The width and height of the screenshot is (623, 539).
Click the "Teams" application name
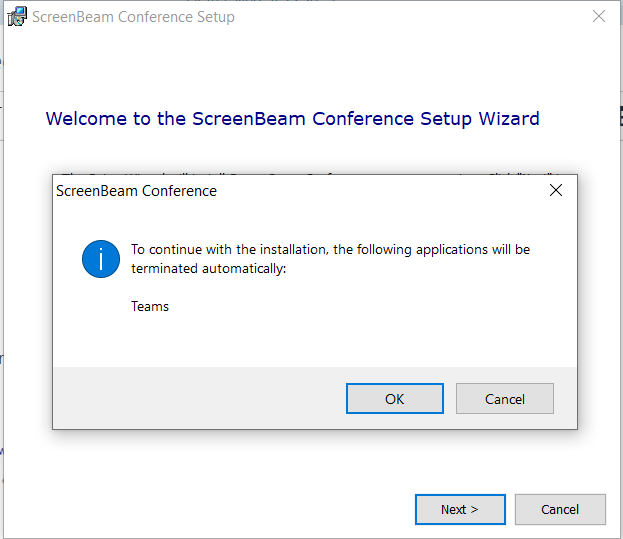pos(150,306)
